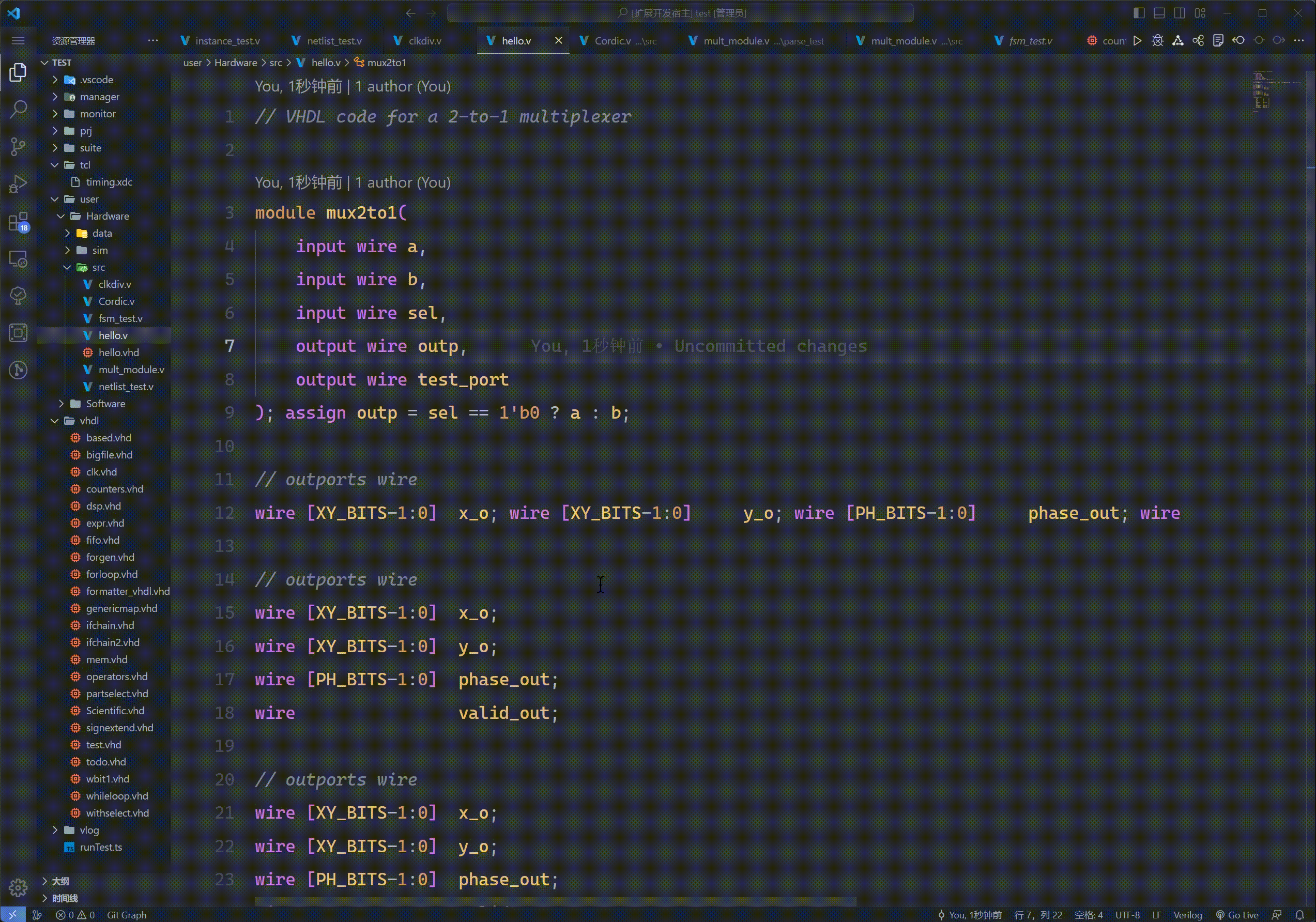Open the Remote Explorer icon
This screenshot has height=922, width=1316.
[18, 259]
